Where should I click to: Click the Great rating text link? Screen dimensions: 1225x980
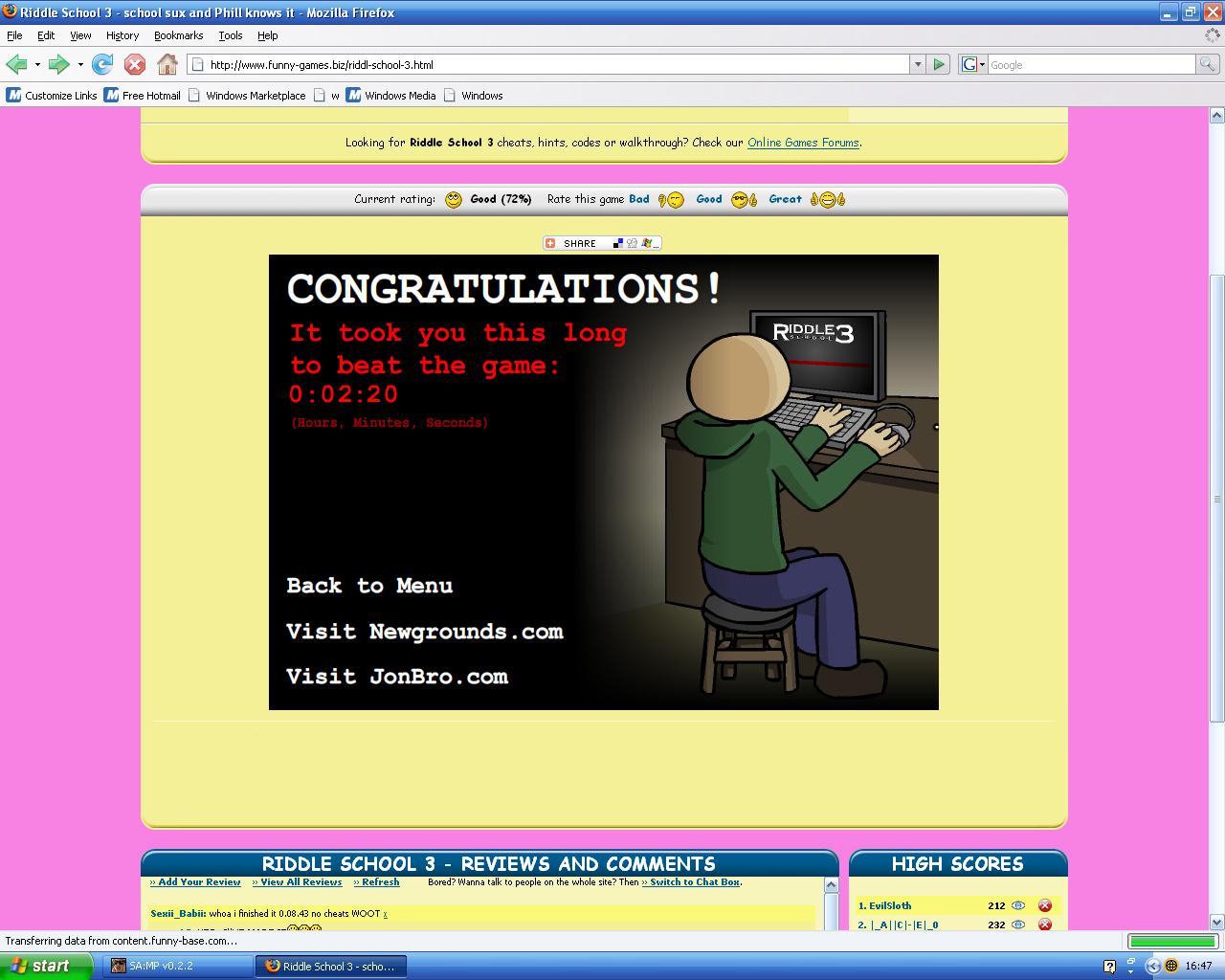click(786, 199)
